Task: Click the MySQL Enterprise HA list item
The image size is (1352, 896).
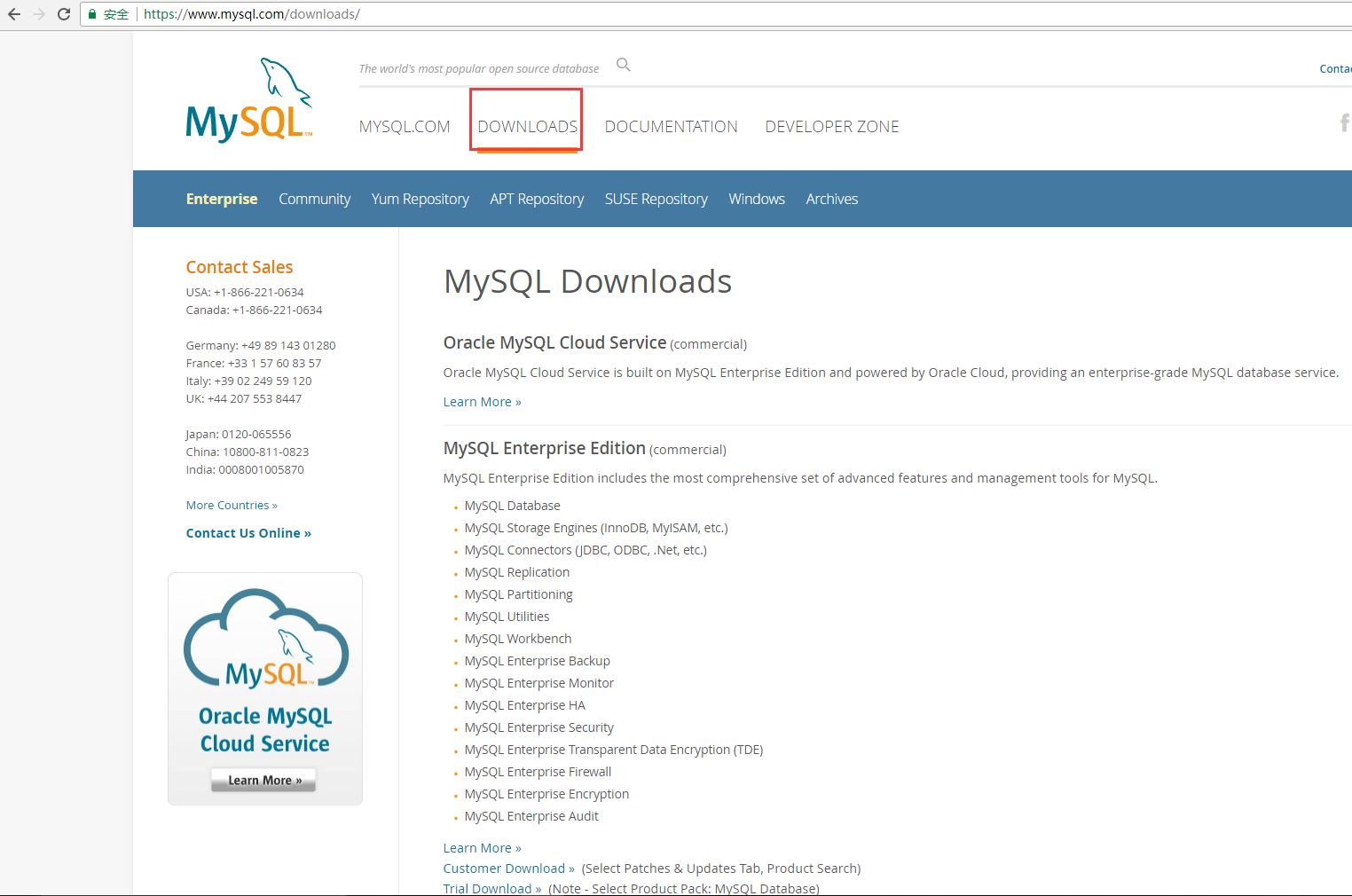Action: (x=525, y=705)
